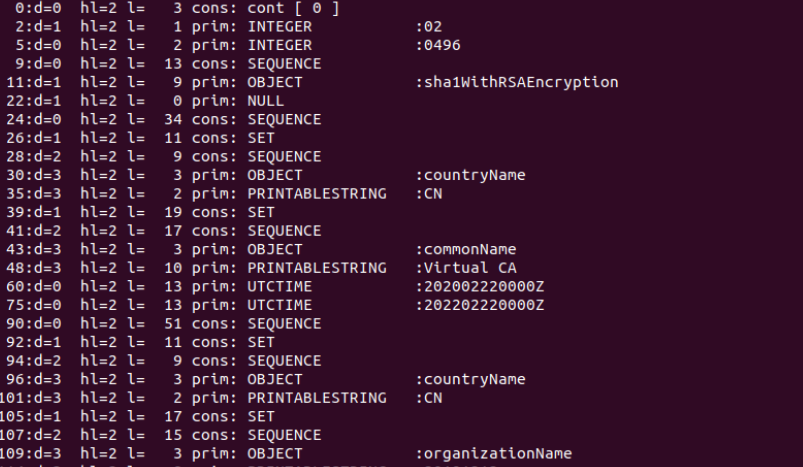Click the UTCTIME value 202202220000Z
803x467 pixels.
click(485, 305)
